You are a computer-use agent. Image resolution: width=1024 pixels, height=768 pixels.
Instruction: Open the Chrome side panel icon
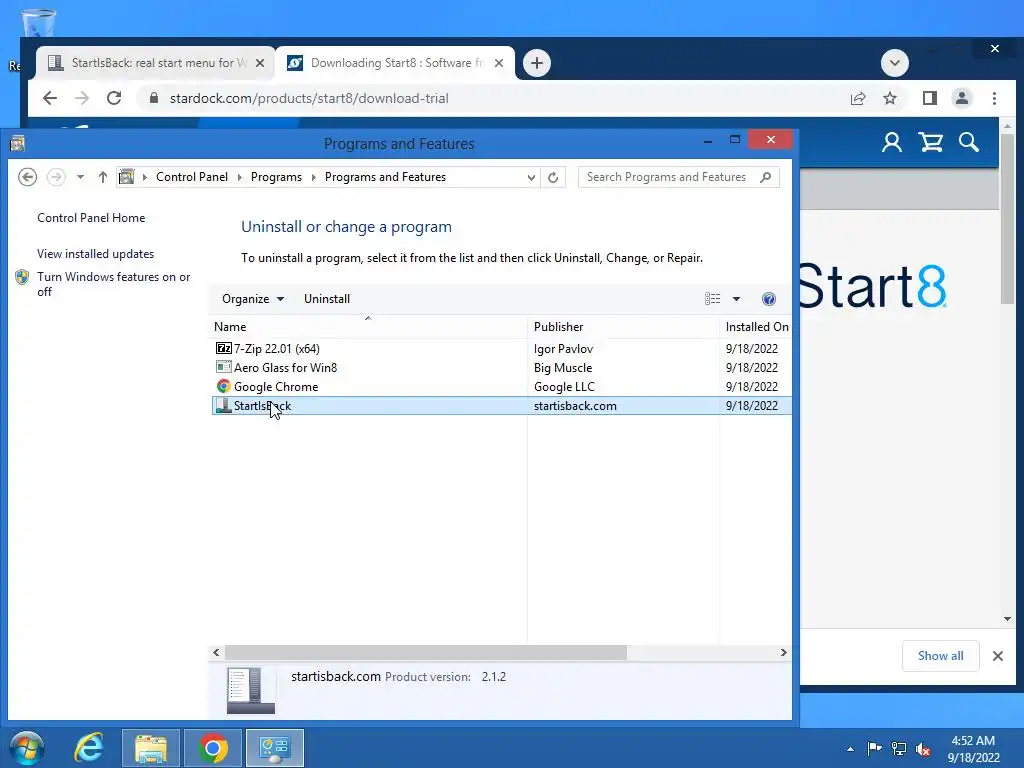click(x=930, y=99)
